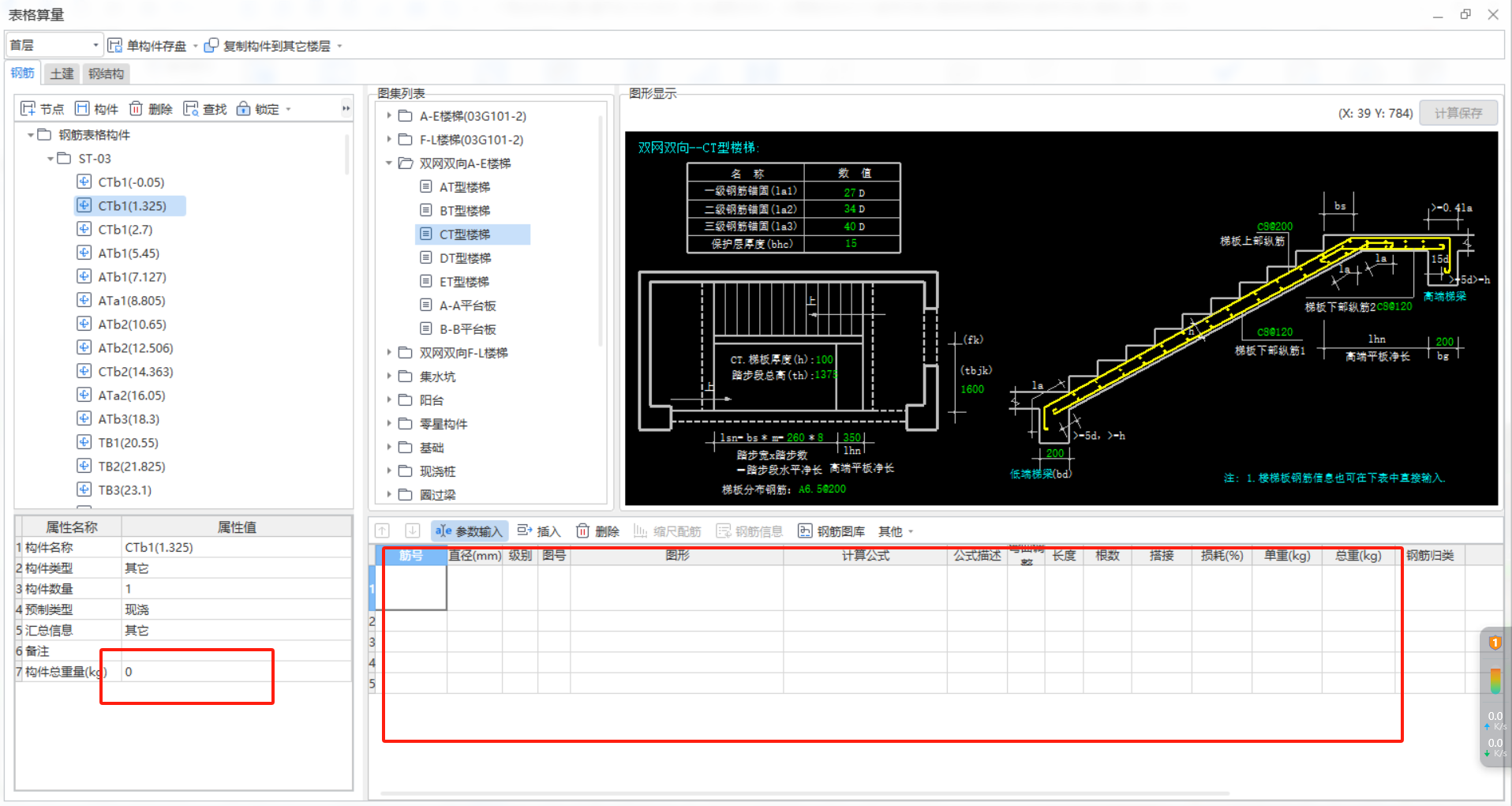Open the 锁定 dropdown arrow
Screen dimensions: 1512x806
click(288, 109)
